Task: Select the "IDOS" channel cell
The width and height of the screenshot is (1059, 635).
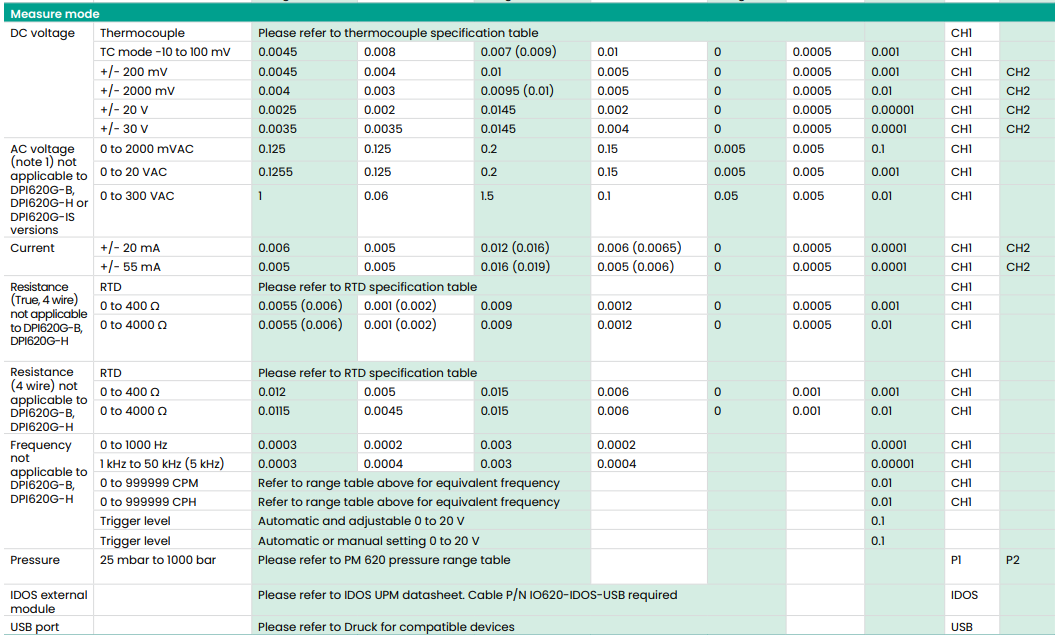Action: [x=964, y=595]
